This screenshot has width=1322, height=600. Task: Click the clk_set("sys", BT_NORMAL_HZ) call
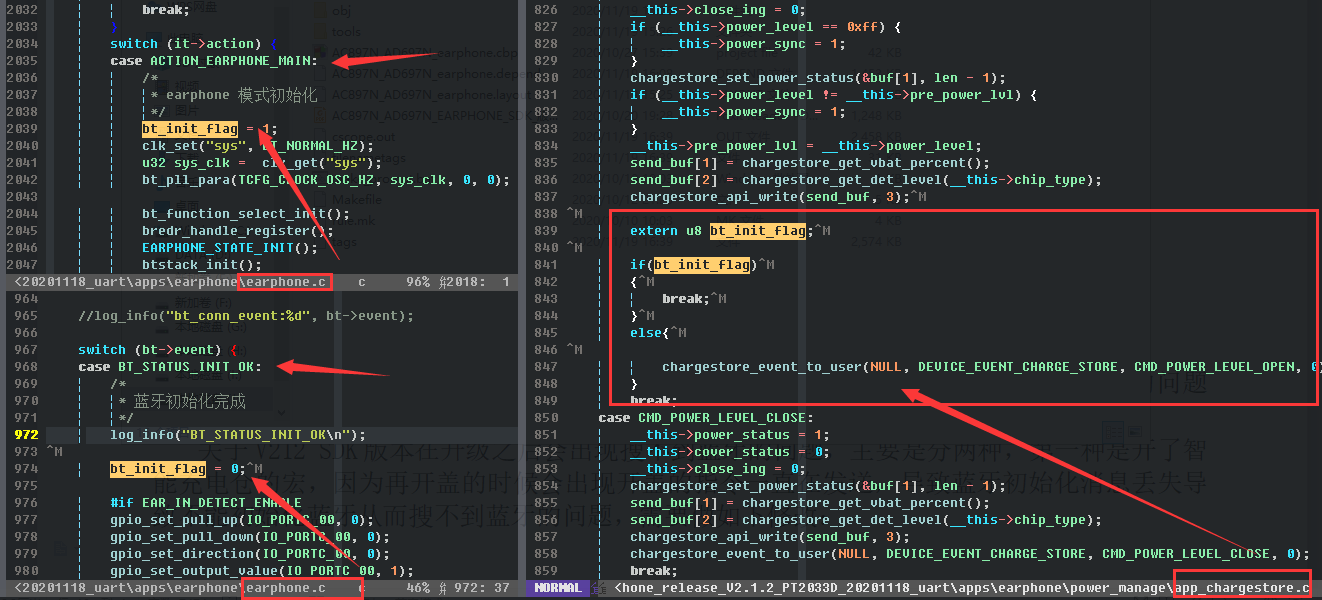258,146
